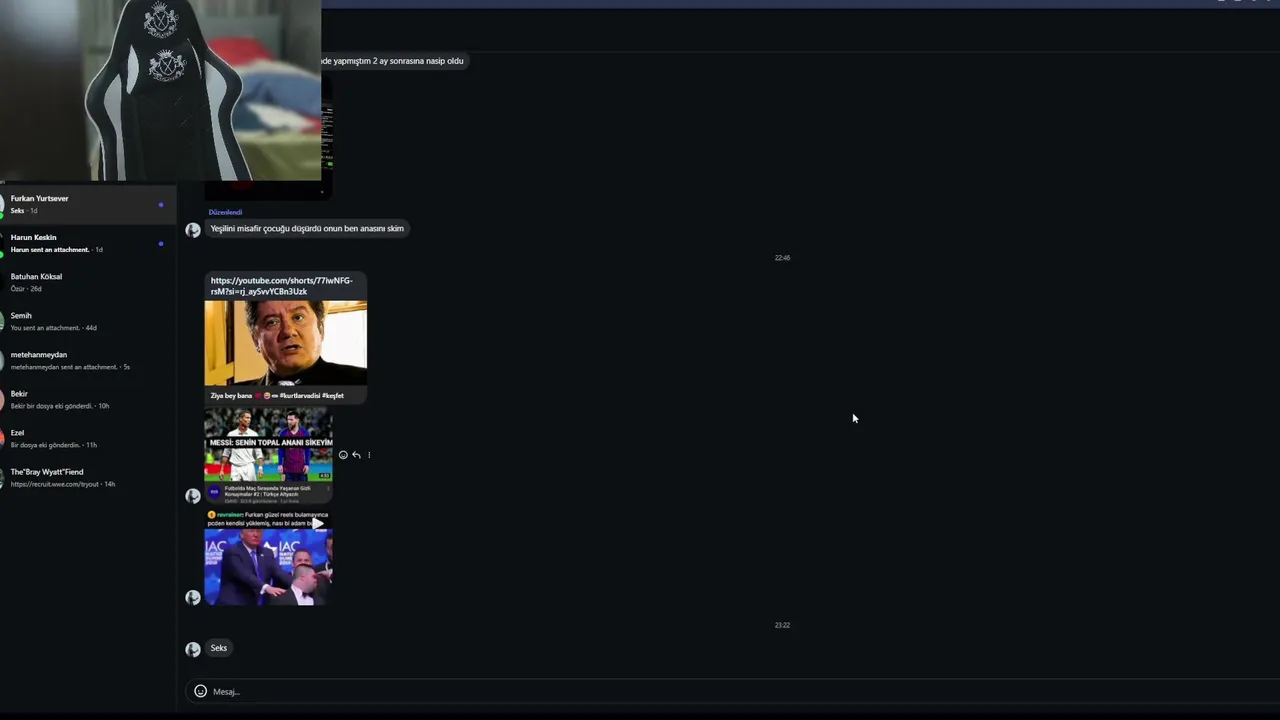Image resolution: width=1280 pixels, height=720 pixels.
Task: Click the 23:22 timestamp
Action: pyautogui.click(x=782, y=625)
